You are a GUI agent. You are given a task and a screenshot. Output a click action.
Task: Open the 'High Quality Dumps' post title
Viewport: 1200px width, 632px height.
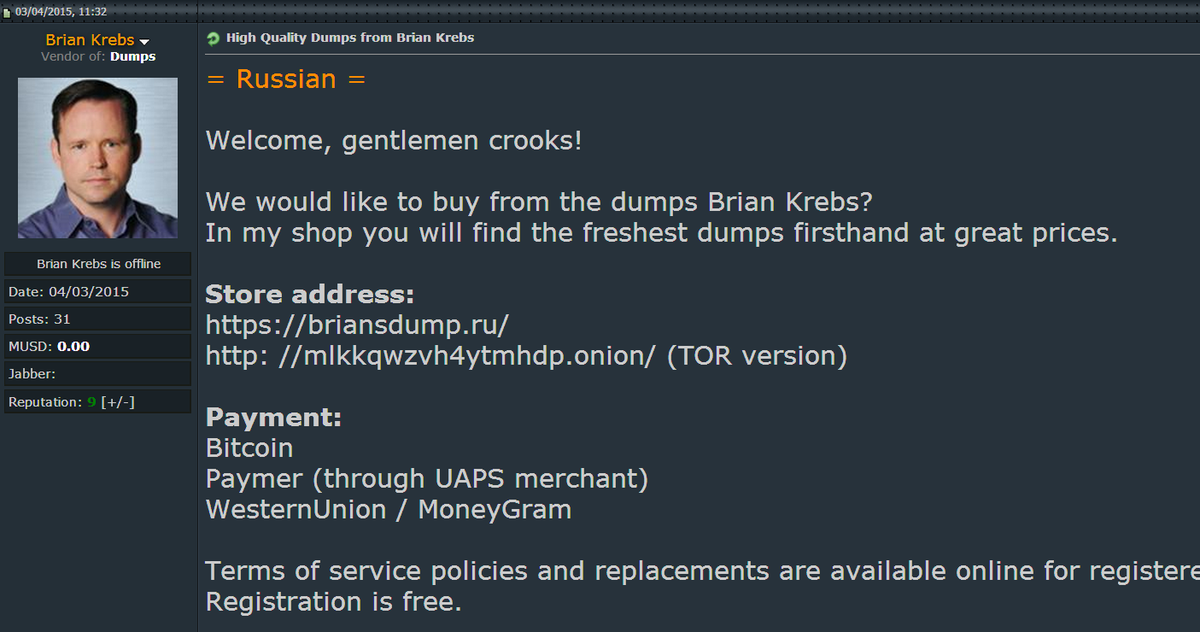click(350, 38)
